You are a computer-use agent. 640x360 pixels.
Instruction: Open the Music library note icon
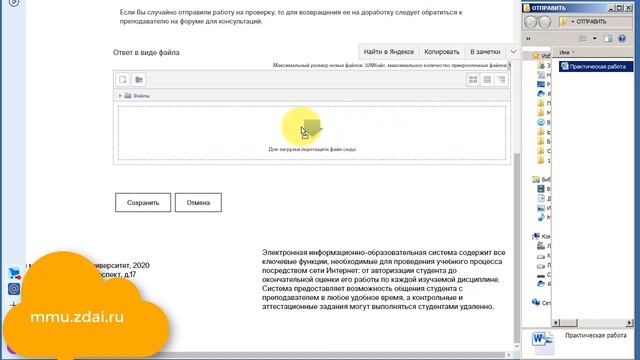point(541,217)
